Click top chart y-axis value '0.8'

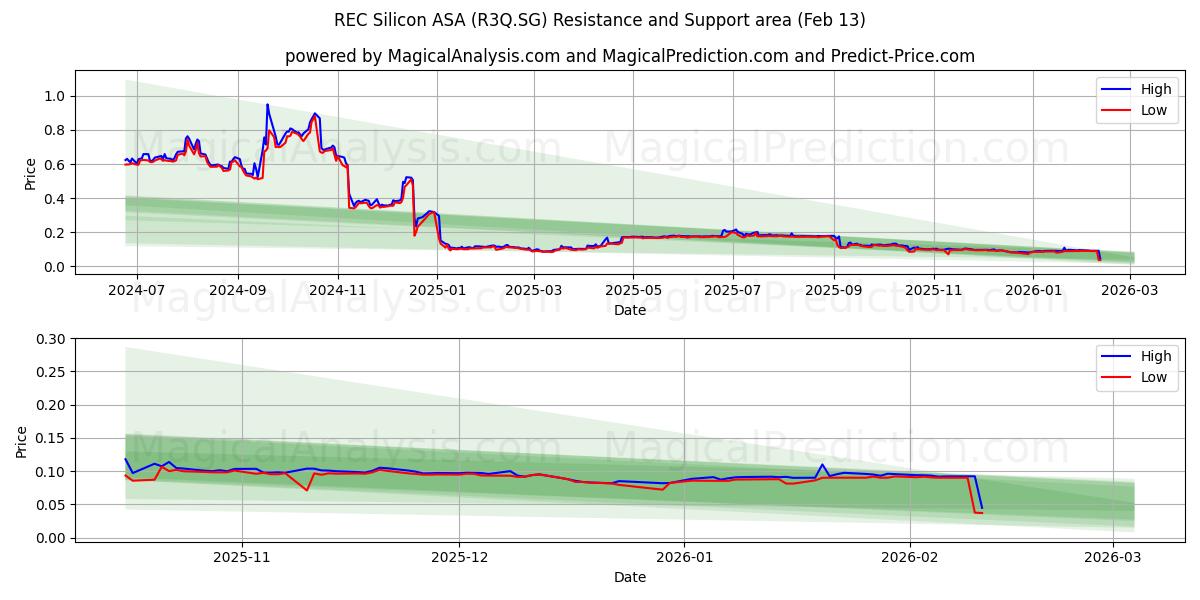[56, 130]
